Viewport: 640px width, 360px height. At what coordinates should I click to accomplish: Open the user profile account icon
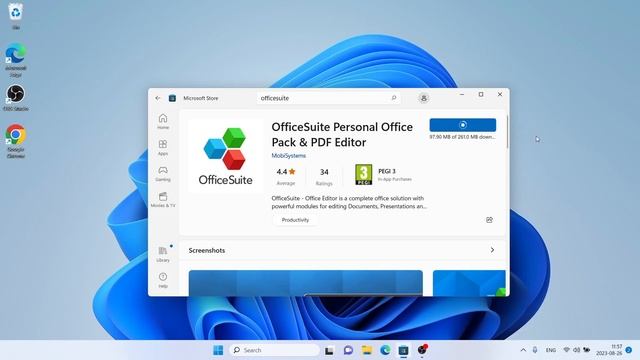[424, 98]
